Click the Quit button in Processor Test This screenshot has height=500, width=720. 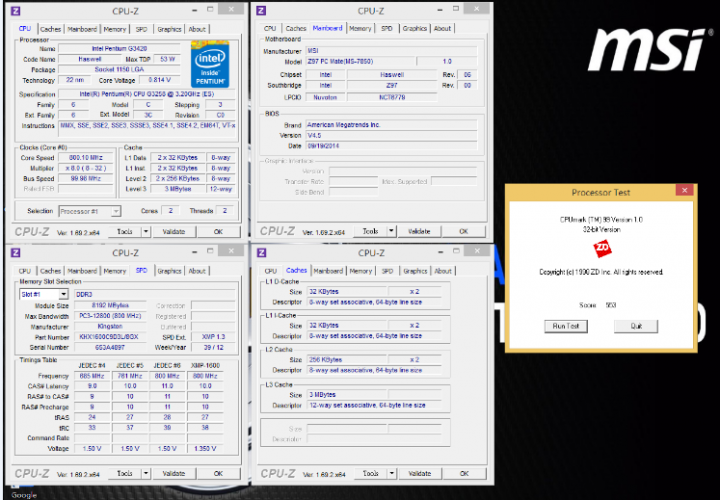(x=636, y=326)
